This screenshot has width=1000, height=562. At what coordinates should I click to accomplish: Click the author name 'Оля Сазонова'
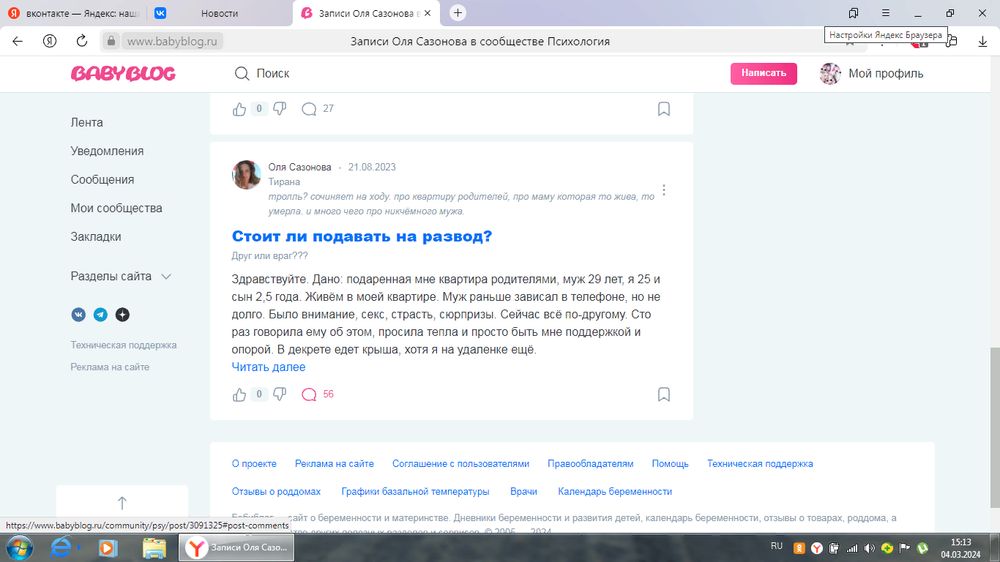[x=300, y=167]
